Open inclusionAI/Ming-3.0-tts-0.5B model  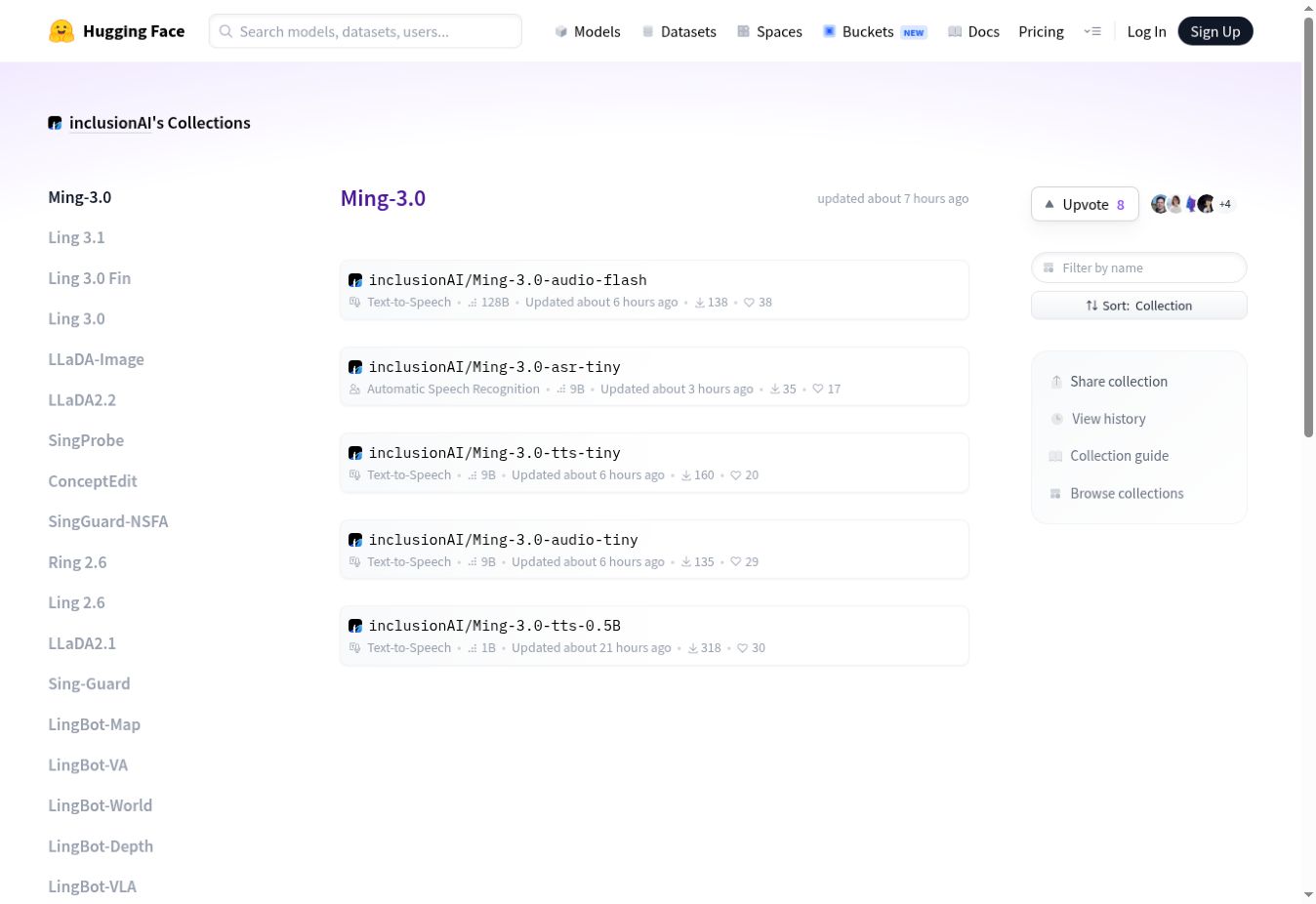click(654, 636)
